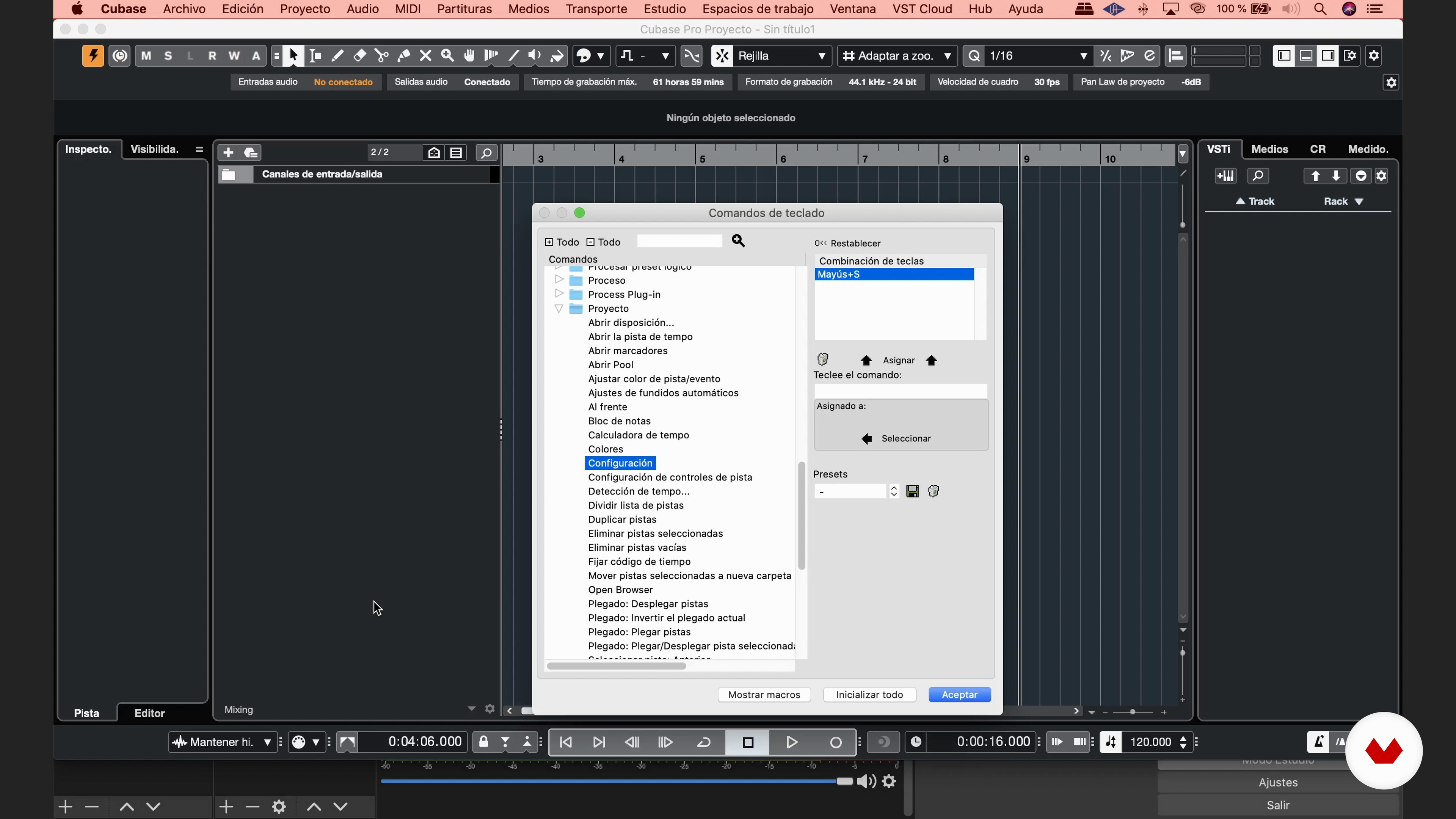Toggle the cycle loop button in transport

[x=704, y=742]
